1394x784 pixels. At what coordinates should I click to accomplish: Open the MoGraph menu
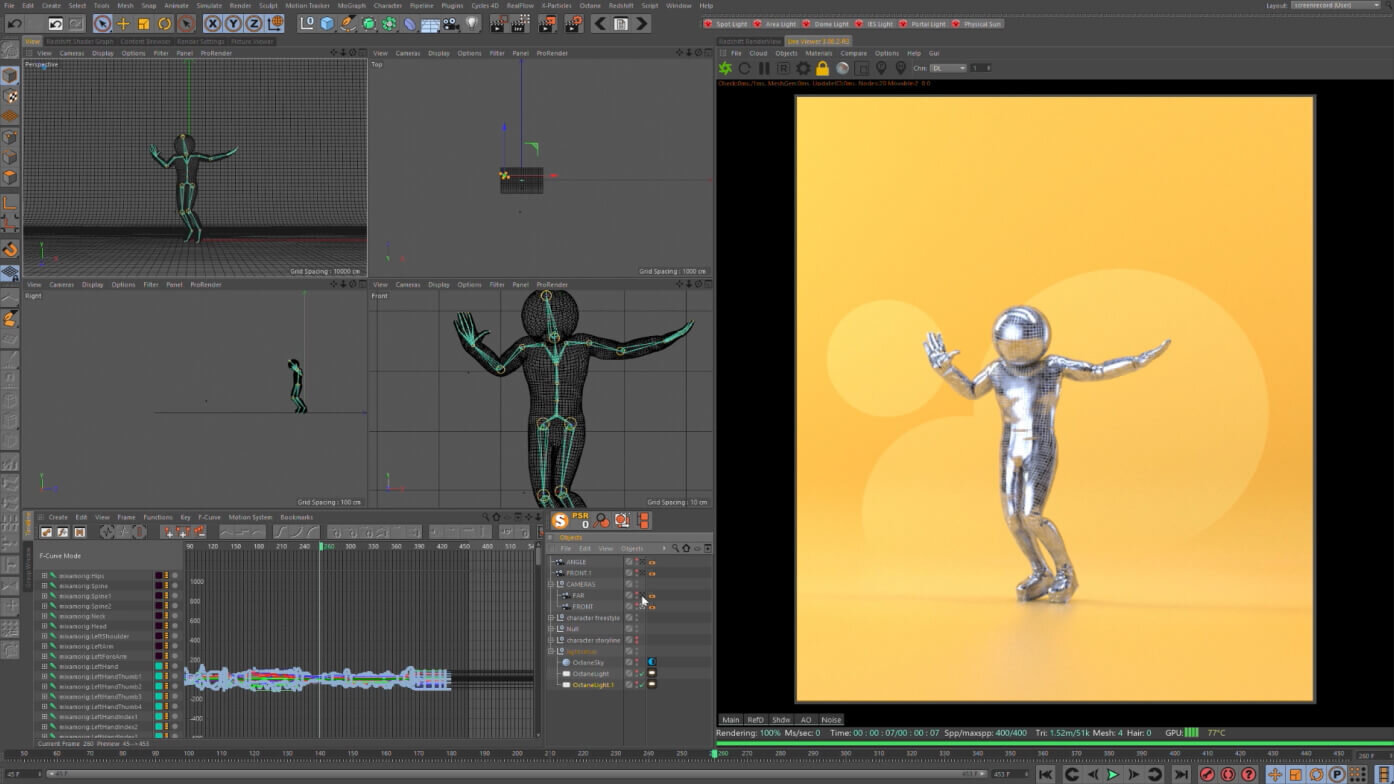tap(351, 6)
